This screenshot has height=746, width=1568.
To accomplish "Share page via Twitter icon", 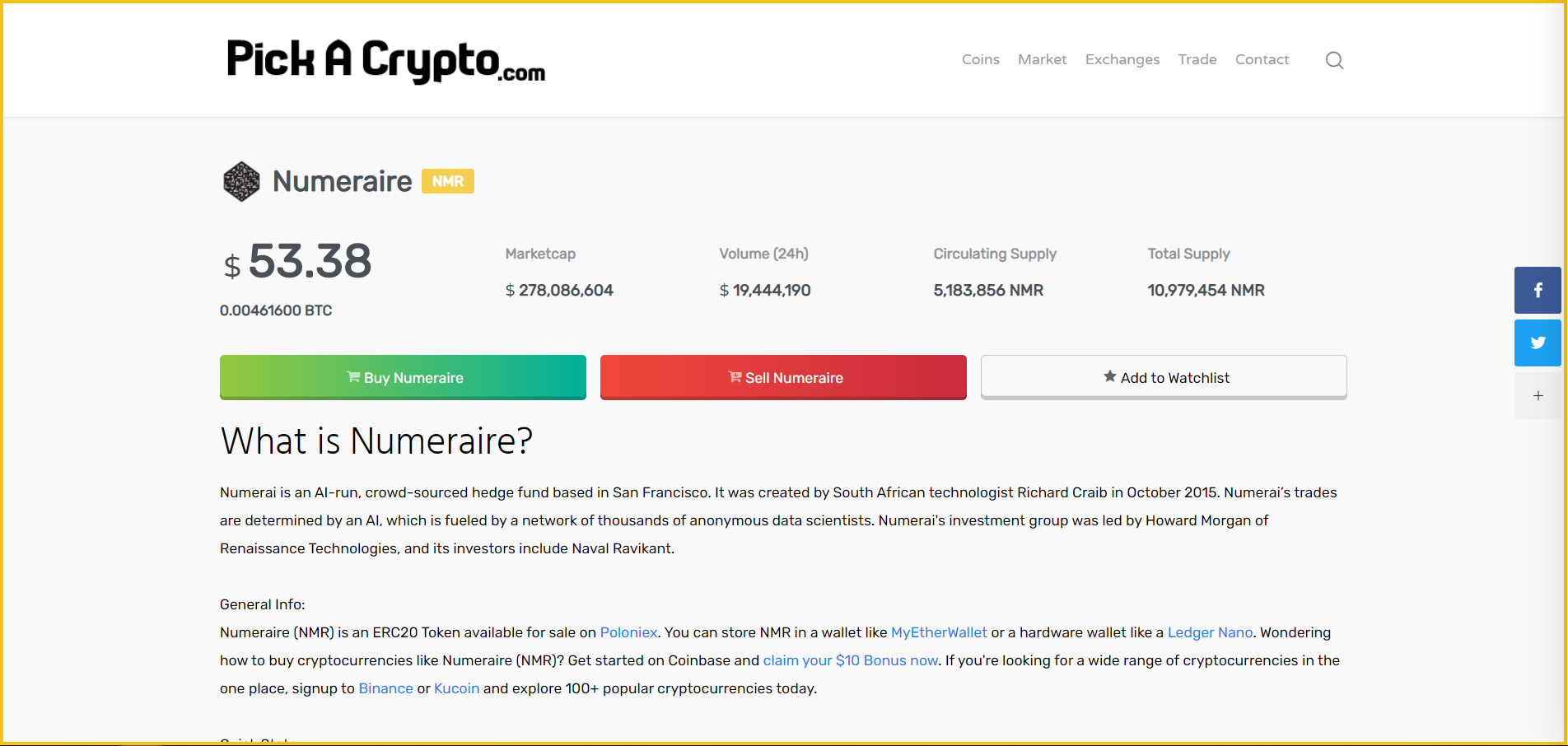I will point(1538,343).
